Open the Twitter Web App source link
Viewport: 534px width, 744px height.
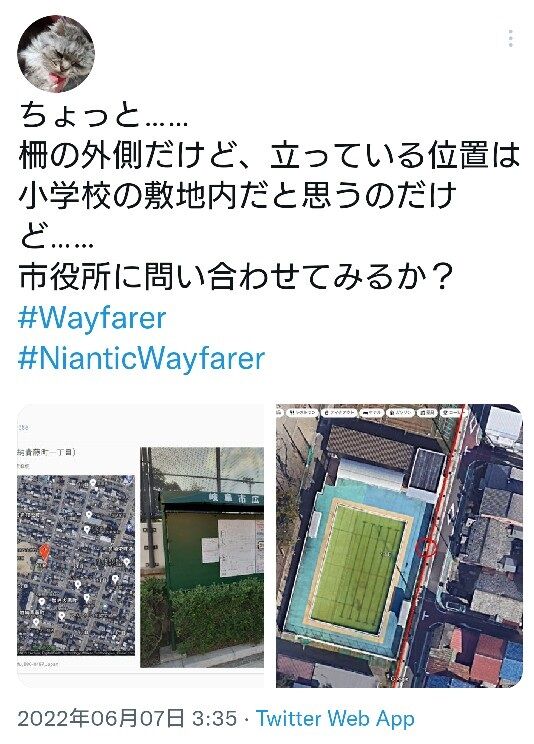click(x=335, y=718)
